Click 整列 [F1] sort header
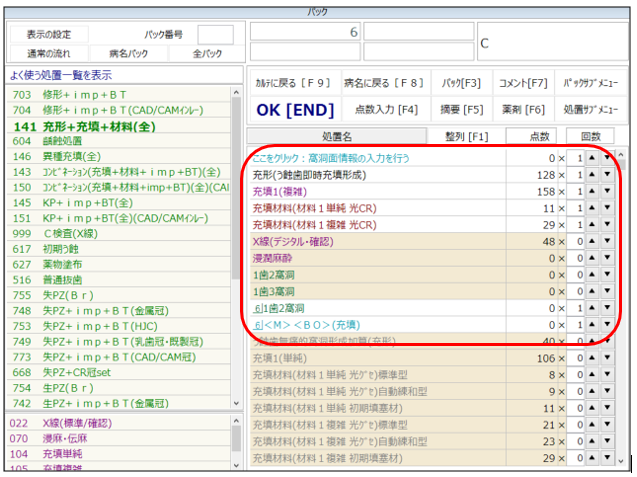 465,136
